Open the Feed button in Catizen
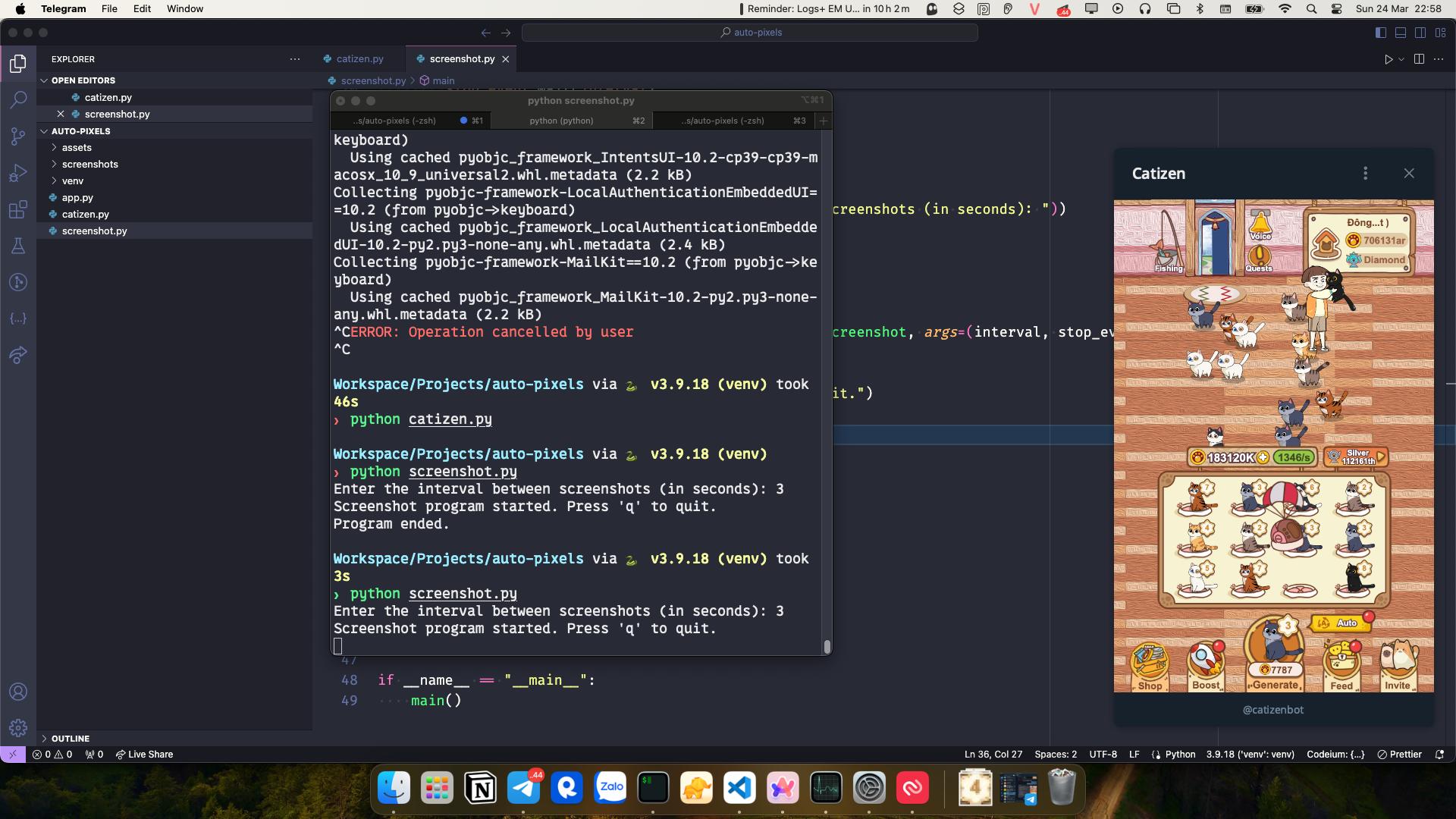 1341,667
